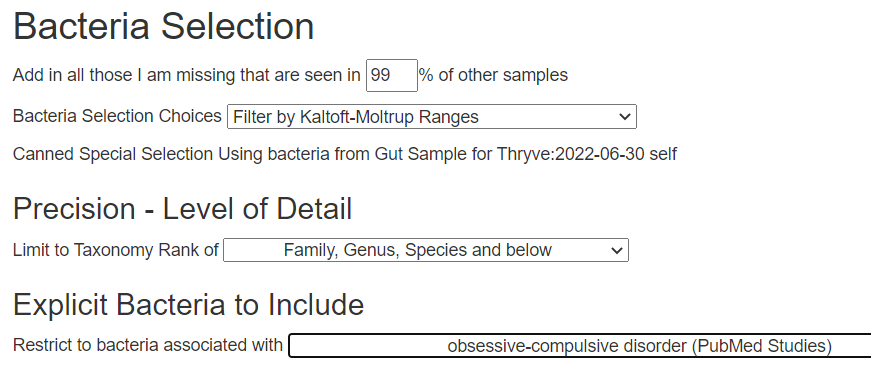Click the 'Restrict to bacteria associated with' label
This screenshot has width=871, height=373.
148,345
